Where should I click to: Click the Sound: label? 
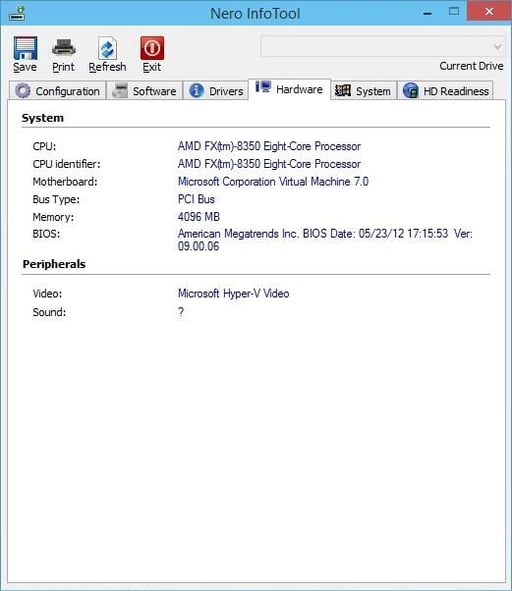coord(49,312)
